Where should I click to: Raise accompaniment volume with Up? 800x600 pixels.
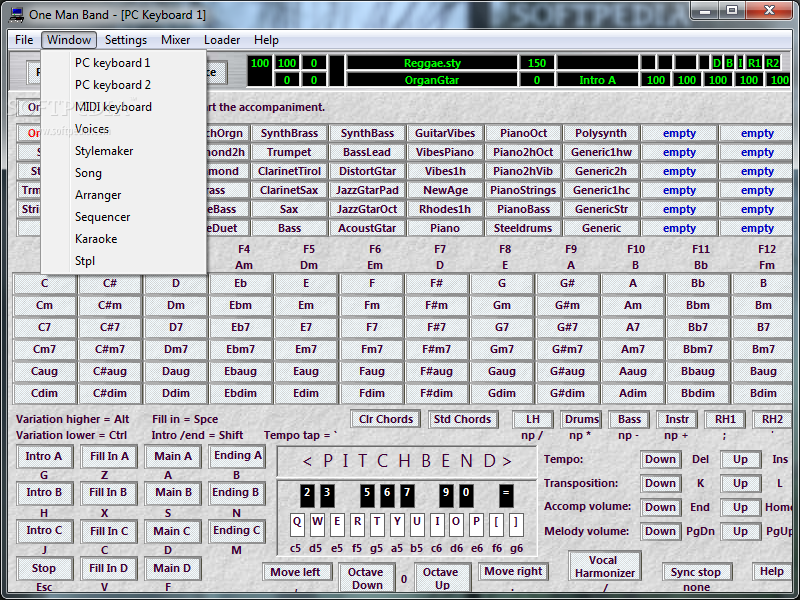740,507
